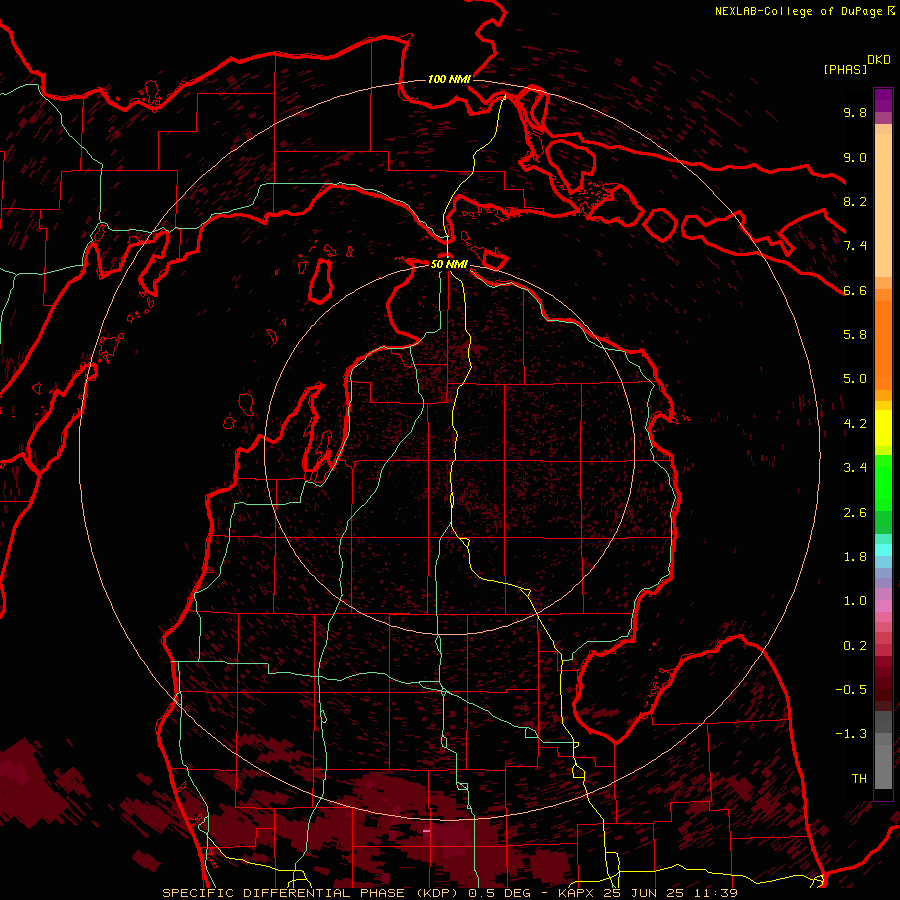
Task: Click the 6.6 scale value
Action: (855, 290)
